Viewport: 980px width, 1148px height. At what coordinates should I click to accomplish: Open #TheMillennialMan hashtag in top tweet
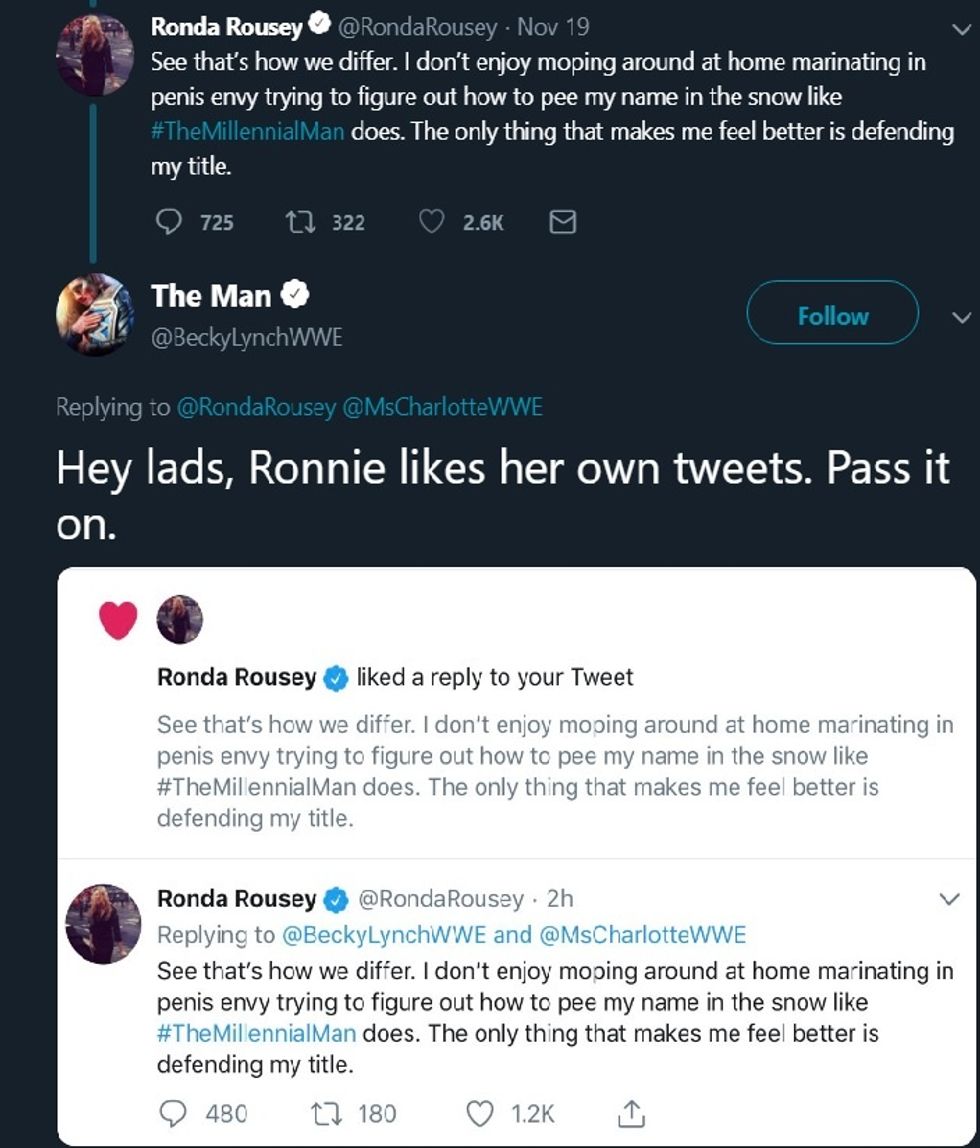248,132
